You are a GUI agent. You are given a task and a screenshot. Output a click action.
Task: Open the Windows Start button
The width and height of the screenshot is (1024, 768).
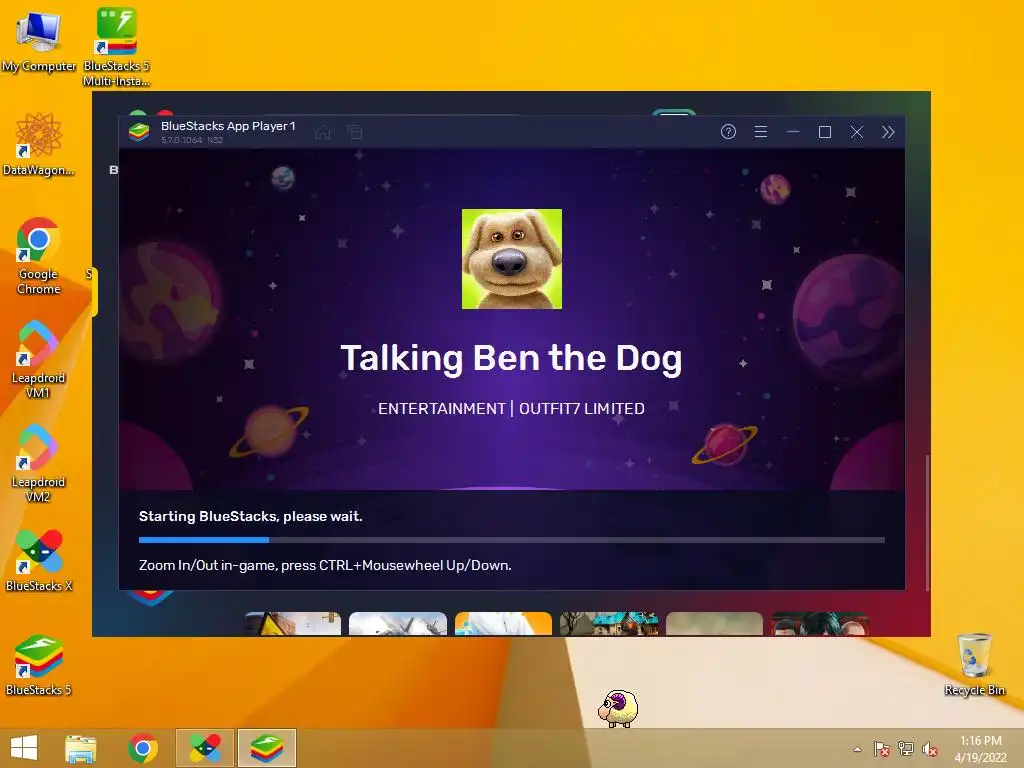pyautogui.click(x=24, y=748)
